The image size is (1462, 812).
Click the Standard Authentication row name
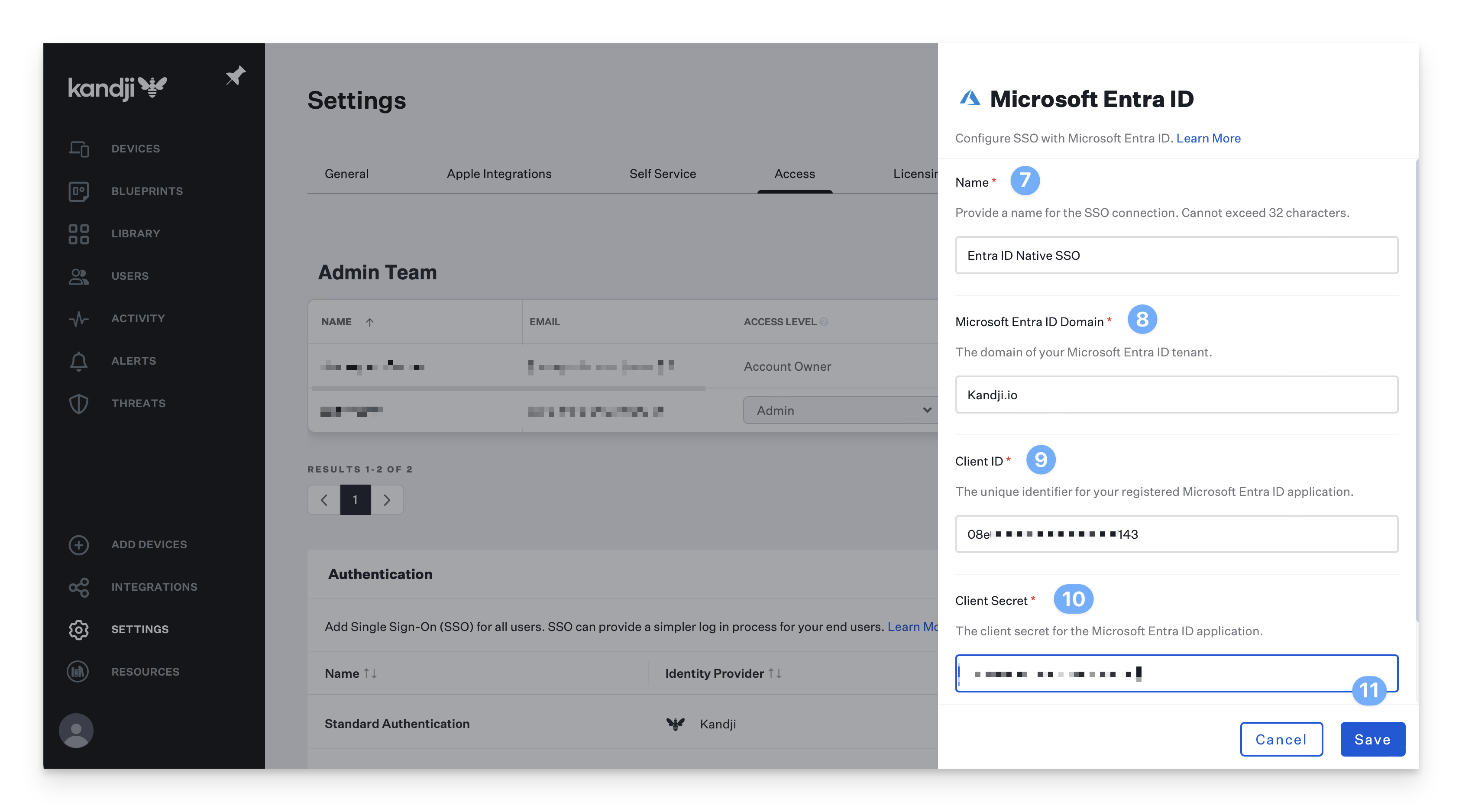click(x=397, y=724)
